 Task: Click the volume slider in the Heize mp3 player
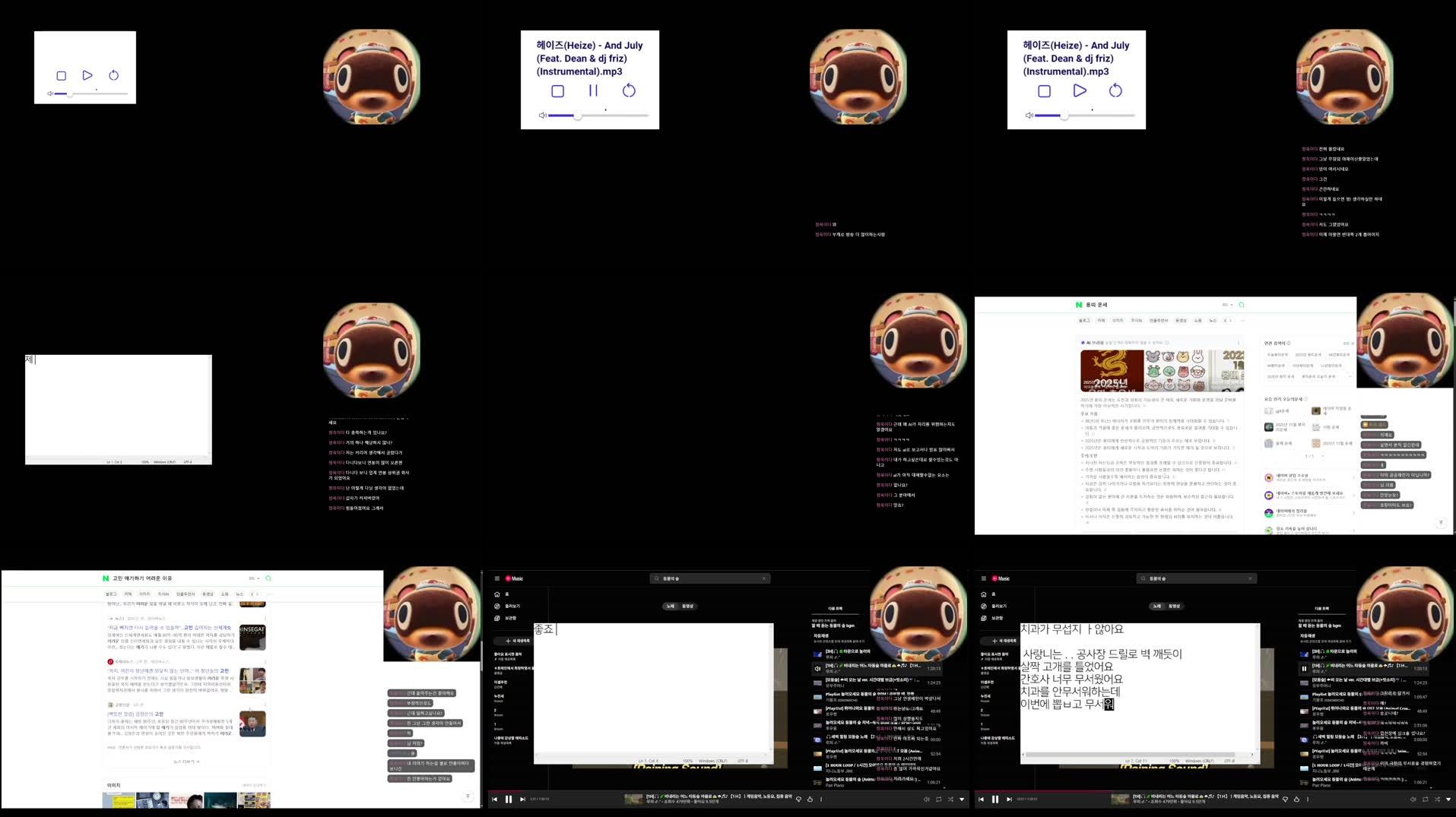tap(578, 116)
